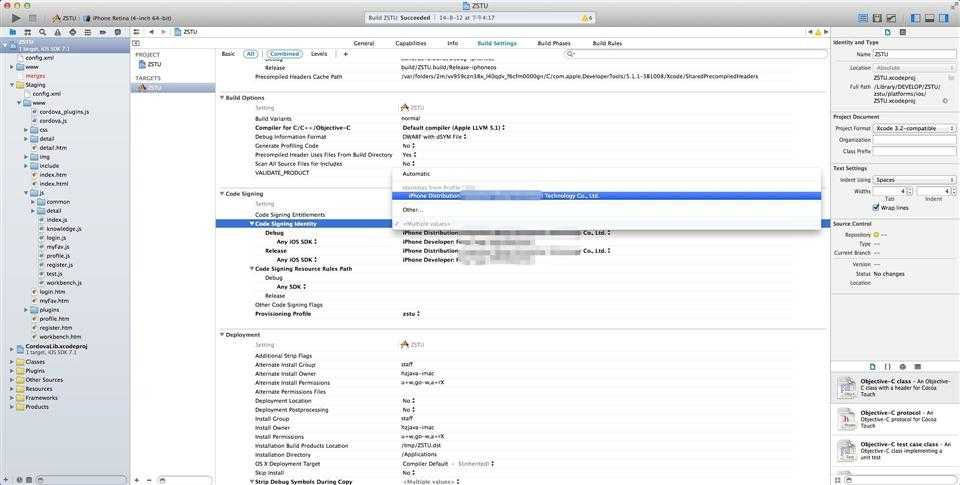Screen dimensions: 960x485
Task: Go forward with jump bar right arrow
Action: coord(163,32)
